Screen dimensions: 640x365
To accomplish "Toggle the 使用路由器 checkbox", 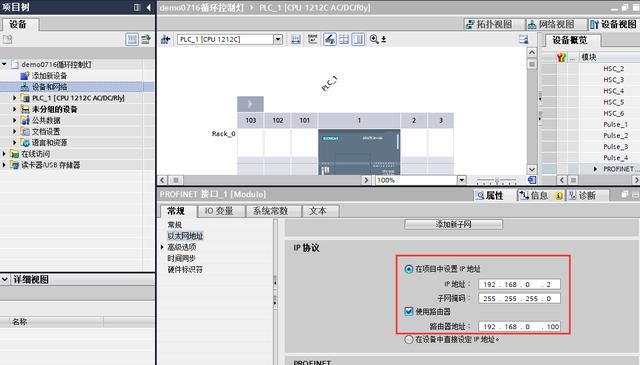I will coord(409,312).
